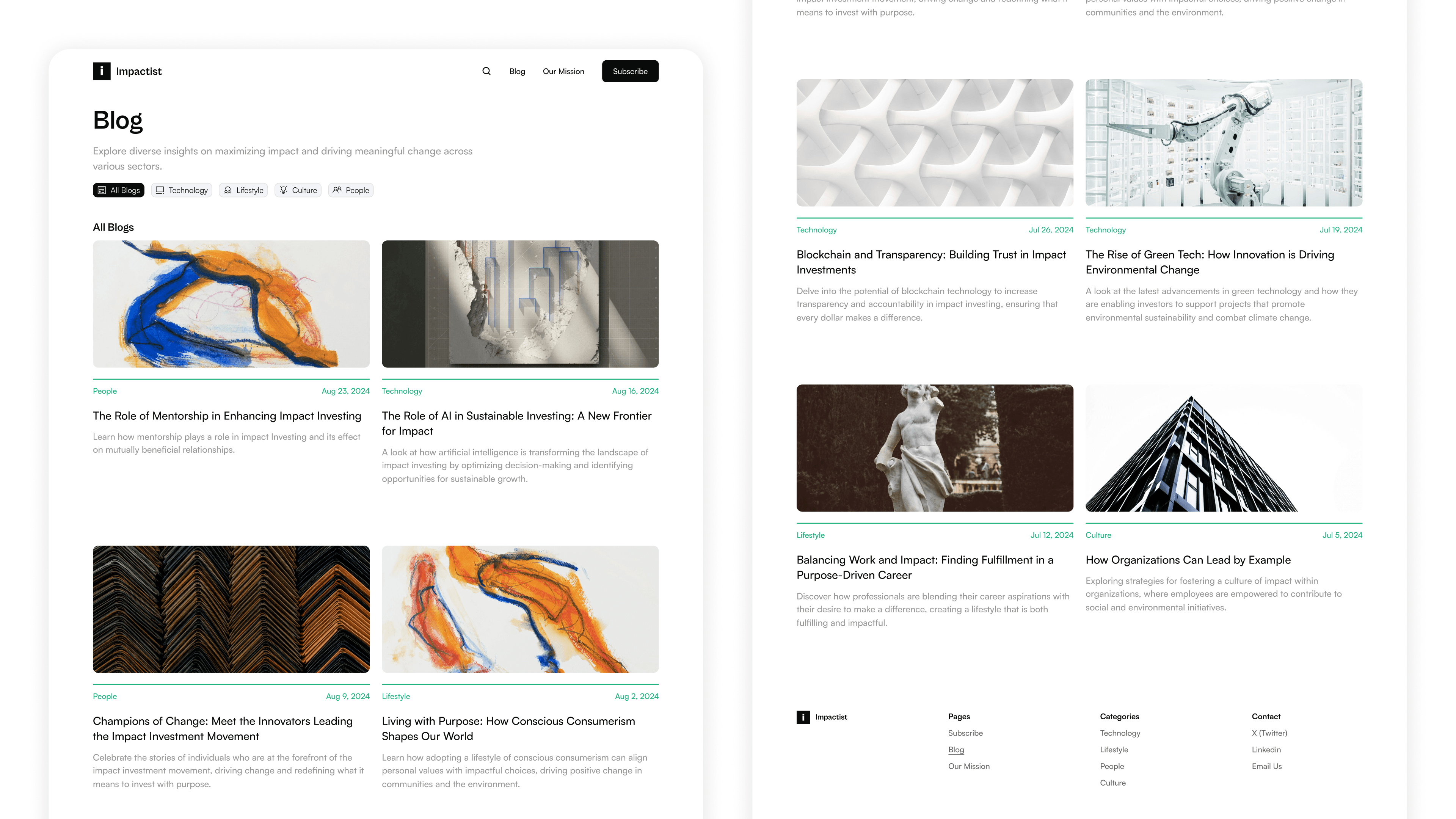Click the footer 'Categories' column heading
1456x819 pixels.
point(1119,717)
